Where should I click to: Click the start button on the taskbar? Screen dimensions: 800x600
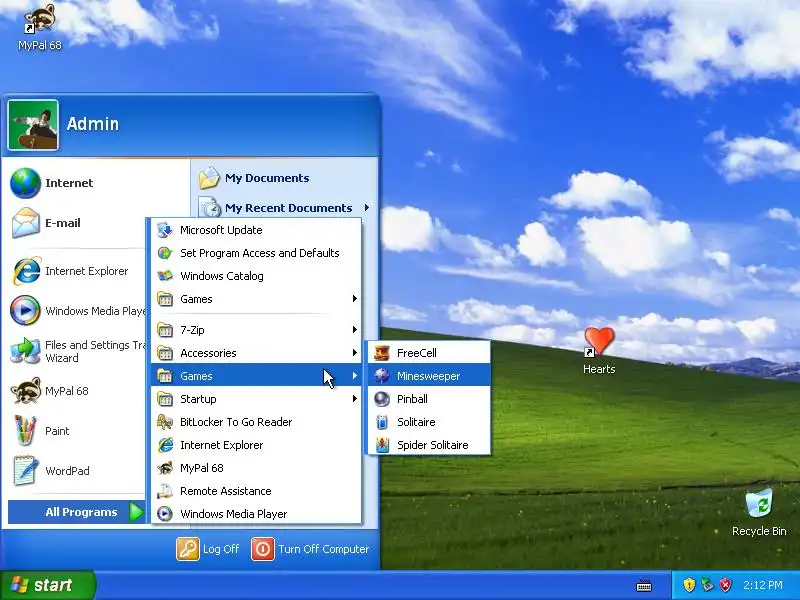click(x=47, y=585)
